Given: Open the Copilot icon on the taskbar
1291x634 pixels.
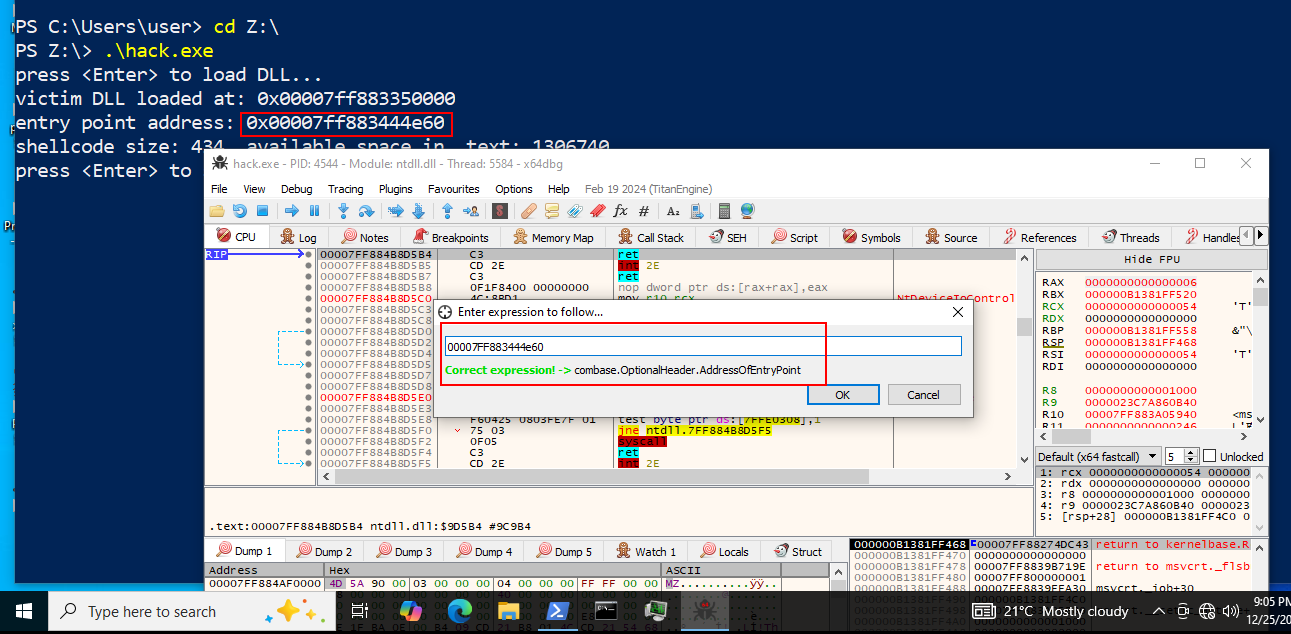Looking at the screenshot, I should tap(411, 611).
